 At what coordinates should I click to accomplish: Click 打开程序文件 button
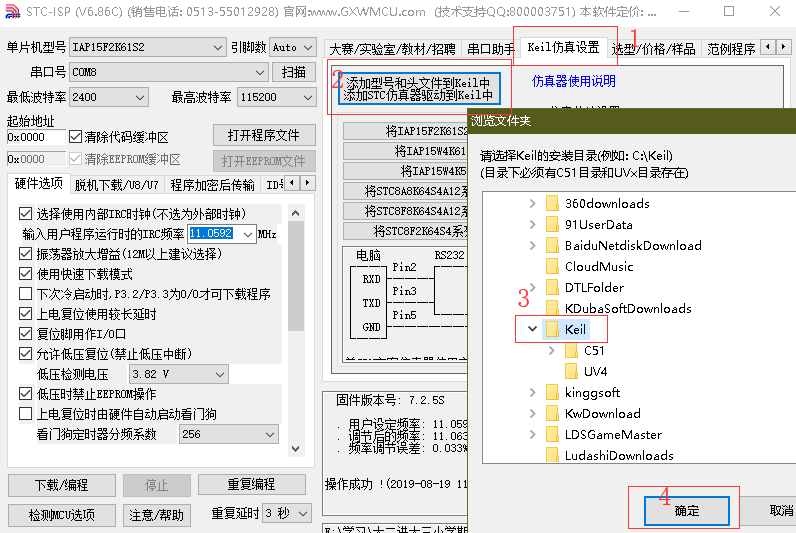[x=264, y=136]
